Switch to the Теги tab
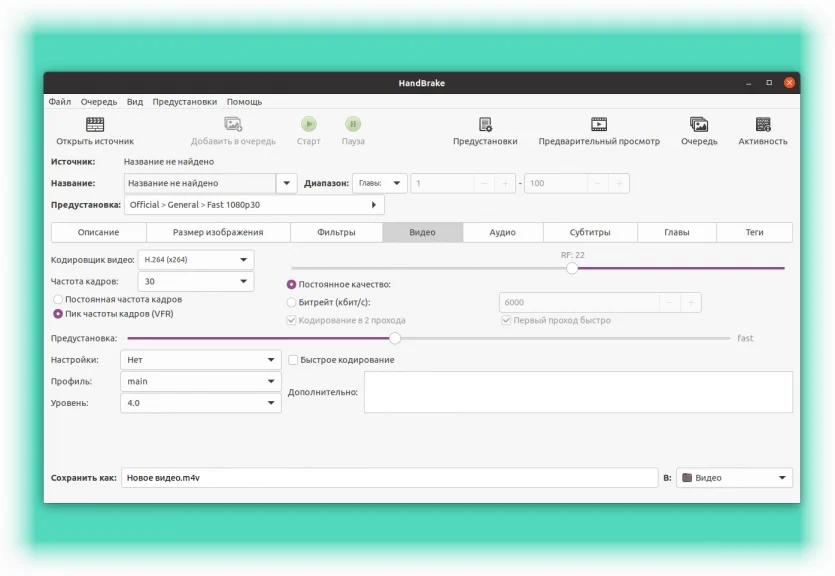Image resolution: width=835 pixels, height=576 pixels. point(755,232)
